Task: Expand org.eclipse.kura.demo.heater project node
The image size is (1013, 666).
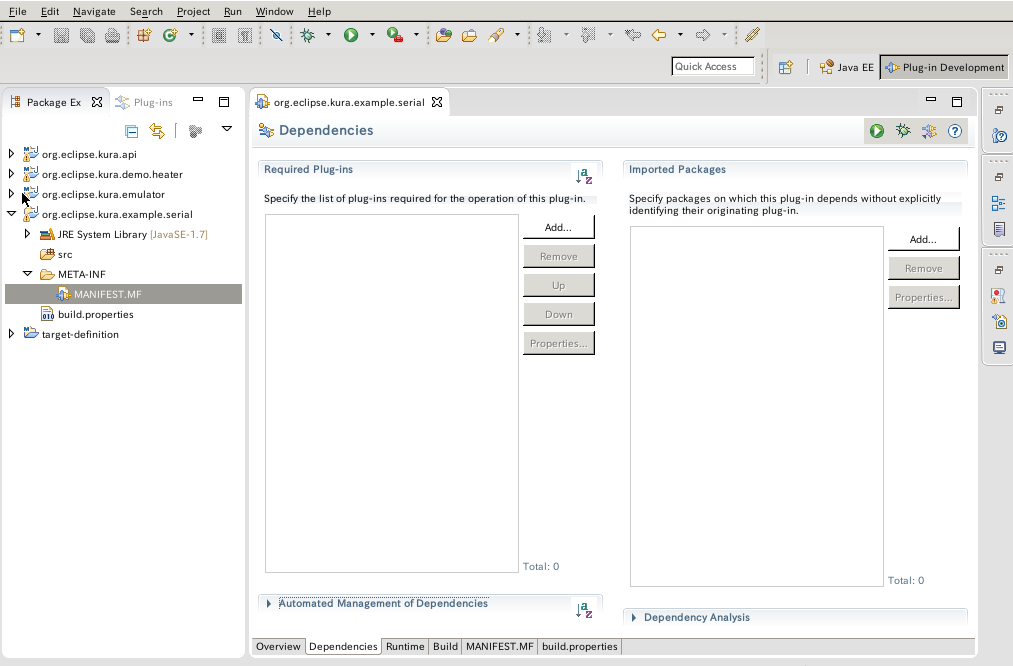Action: coord(11,174)
